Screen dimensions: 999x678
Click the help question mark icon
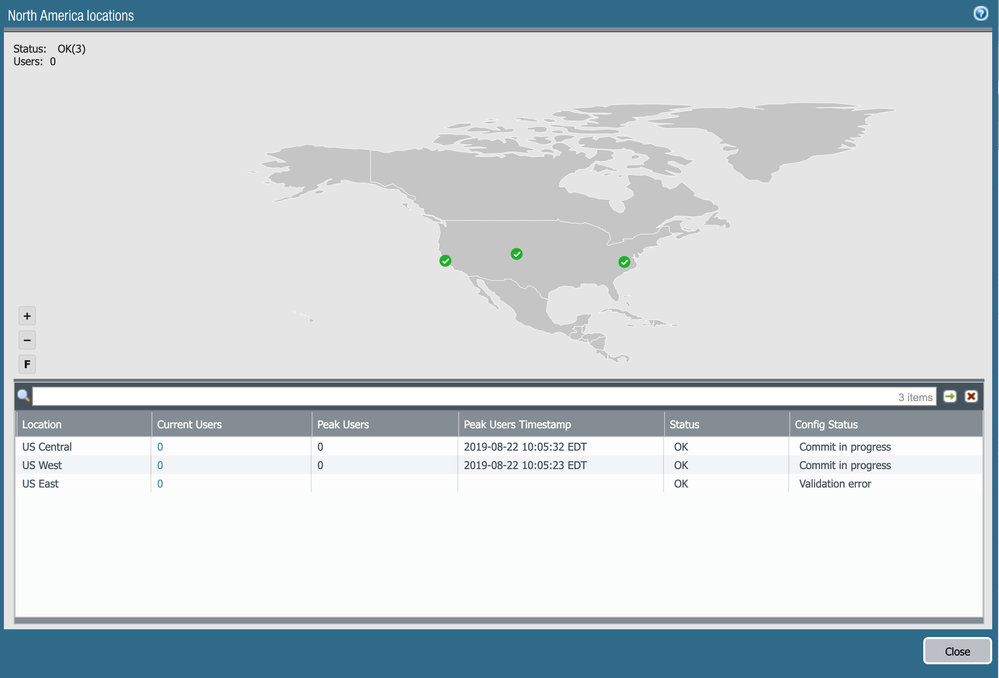click(x=980, y=14)
